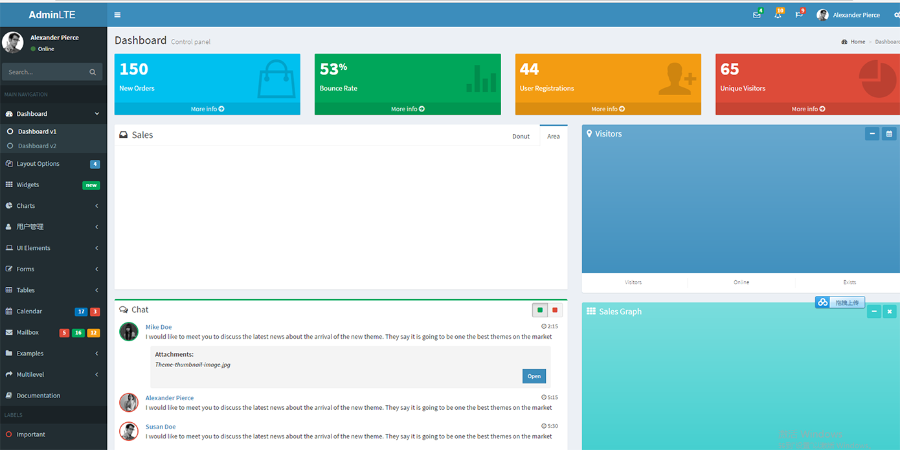Click More info under Unique Visitors
The image size is (900, 450).
pyautogui.click(x=808, y=108)
